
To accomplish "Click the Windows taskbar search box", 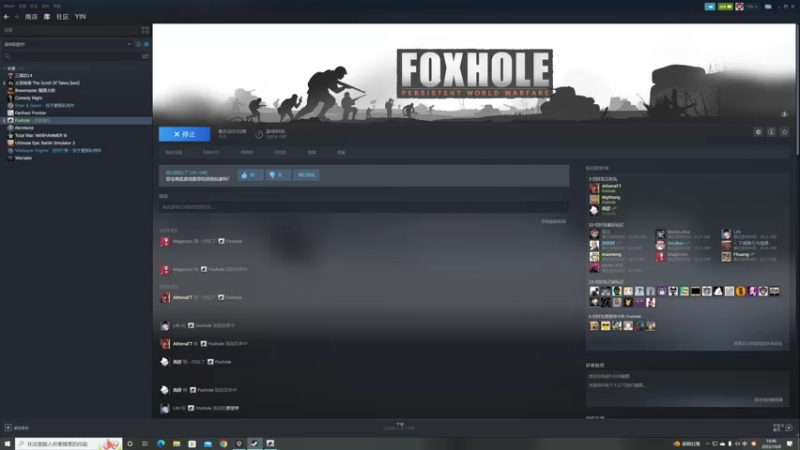I will pos(69,444).
